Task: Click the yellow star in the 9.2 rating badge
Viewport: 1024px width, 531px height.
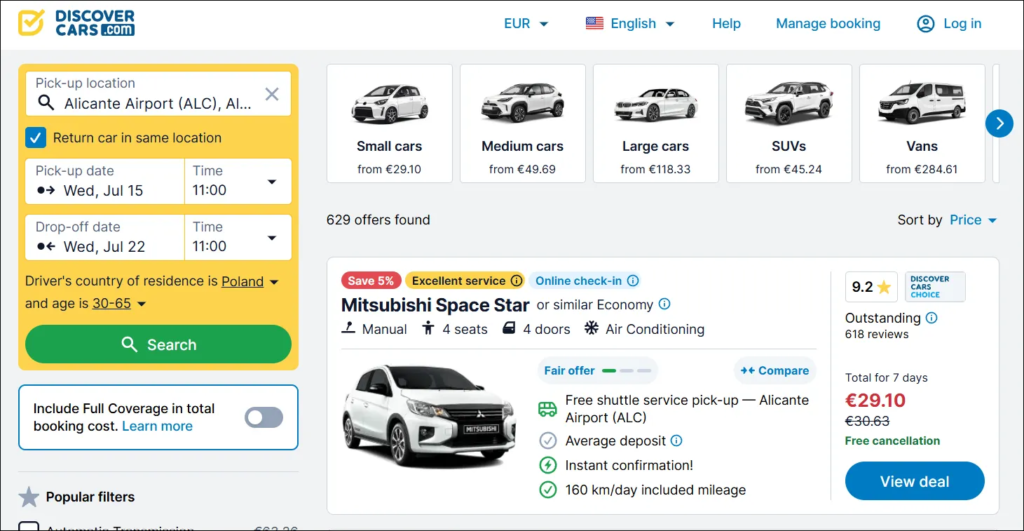Action: point(884,287)
